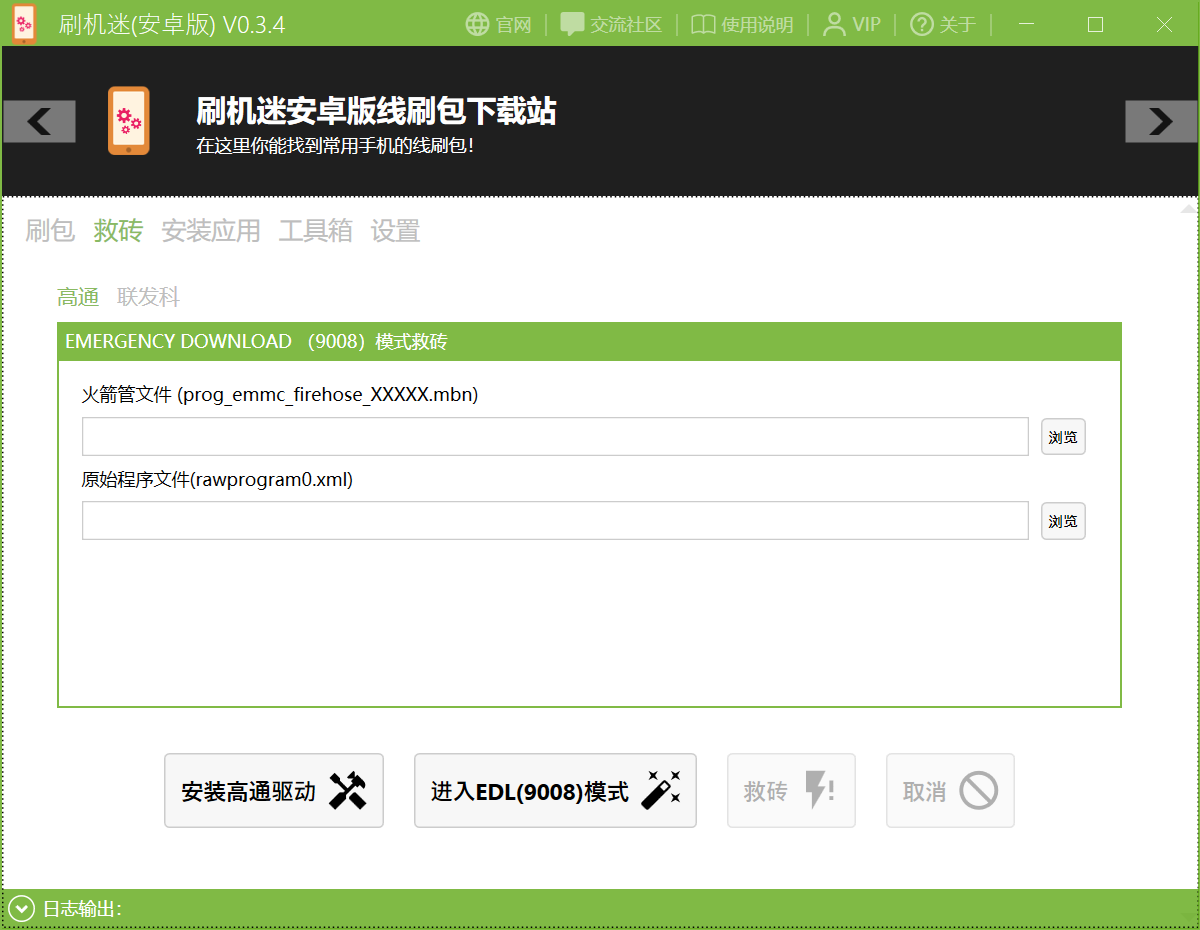Switch to the 救砖 tab
This screenshot has width=1200, height=930.
coord(118,231)
